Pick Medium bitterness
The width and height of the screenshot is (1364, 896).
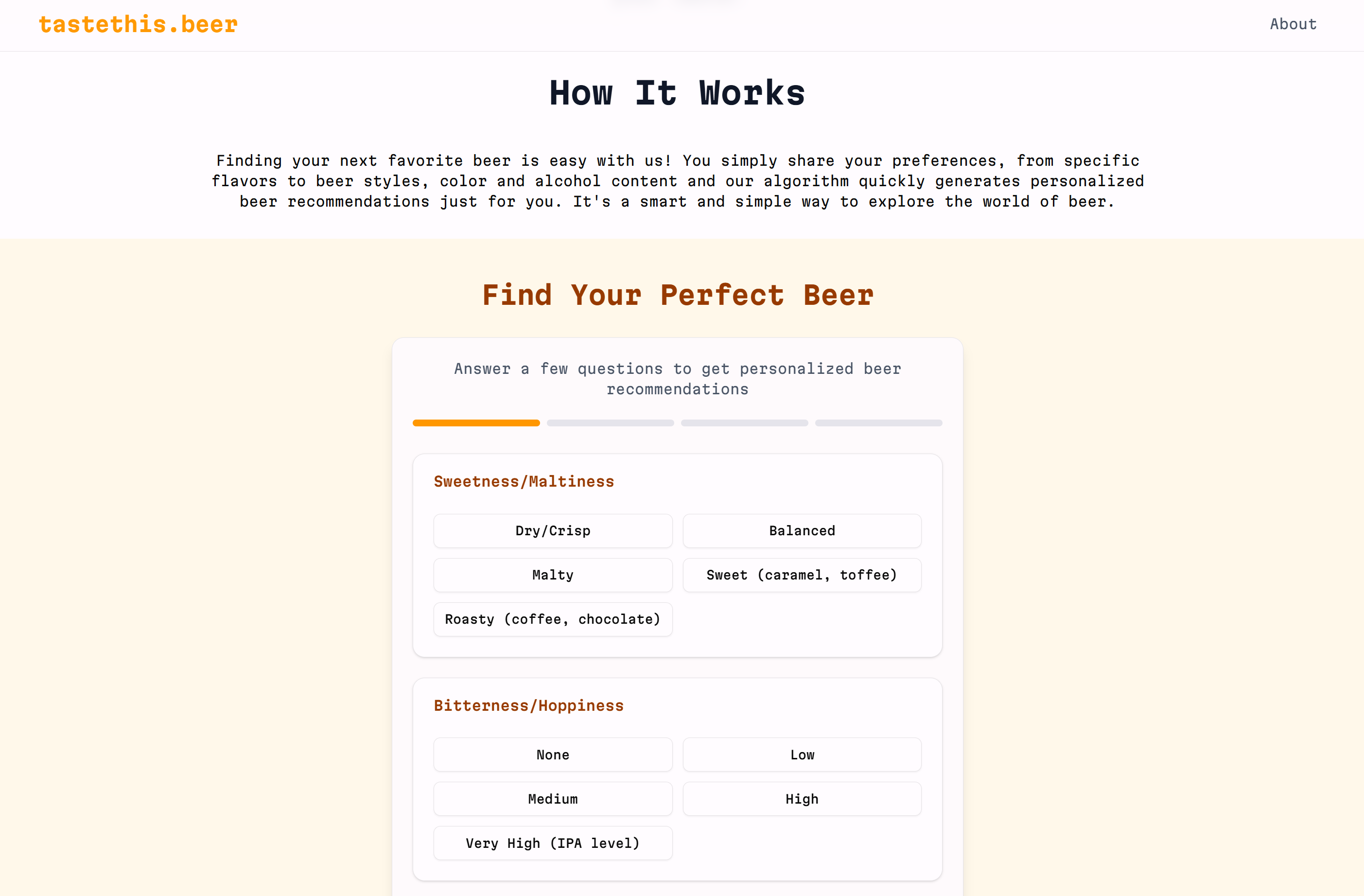(x=553, y=799)
